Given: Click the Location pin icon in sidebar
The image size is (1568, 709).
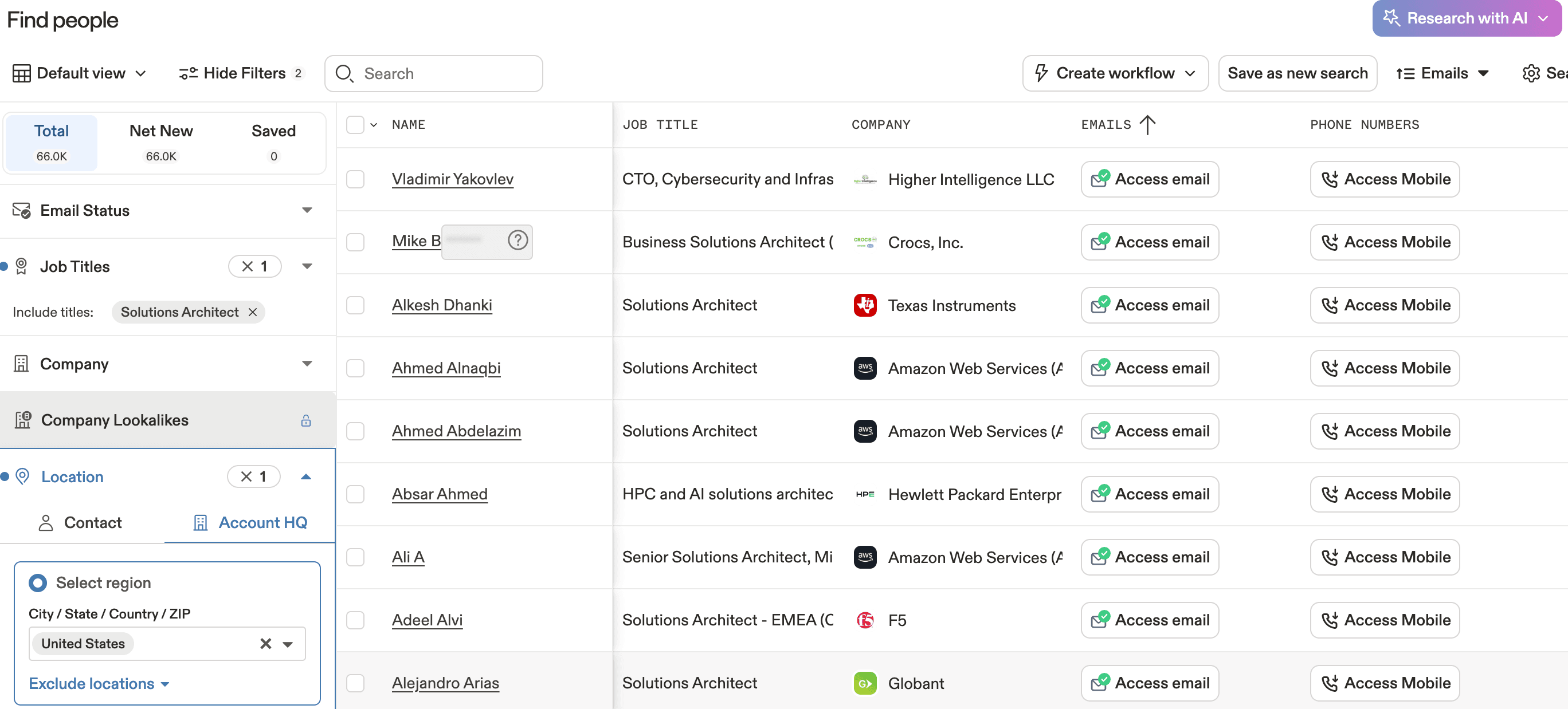Looking at the screenshot, I should [x=22, y=476].
